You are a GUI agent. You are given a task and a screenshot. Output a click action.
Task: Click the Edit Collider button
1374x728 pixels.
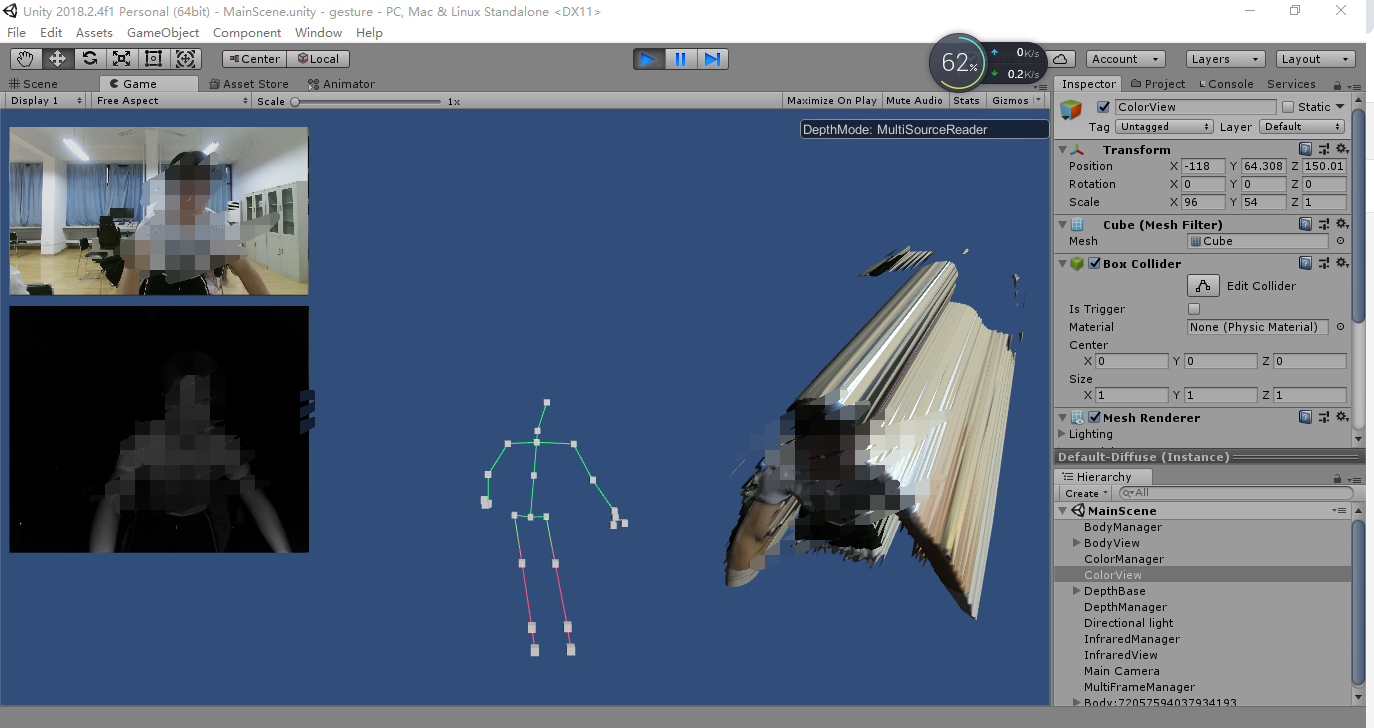pos(1203,285)
